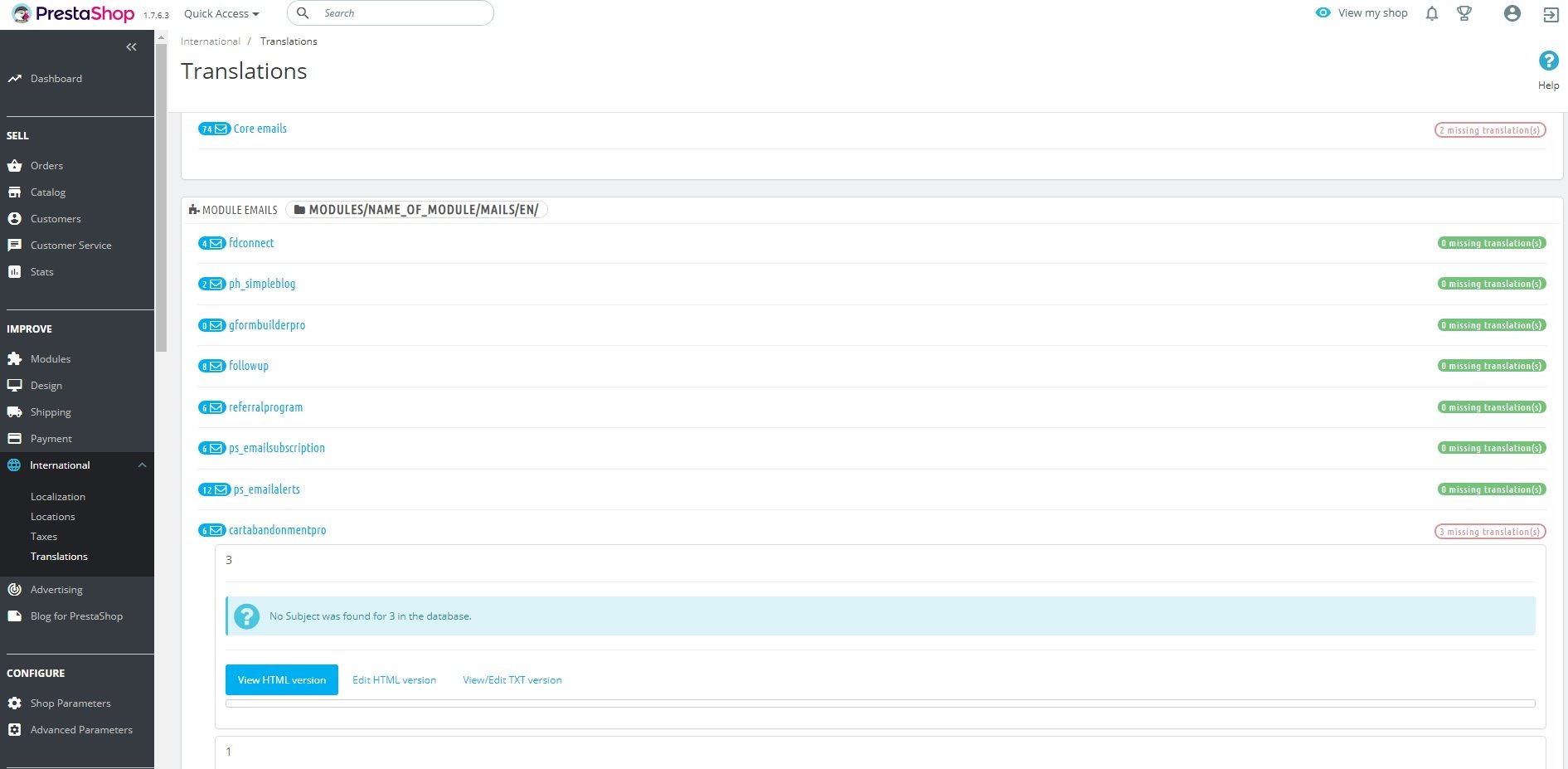The width and height of the screenshot is (1568, 769).
Task: Click the sidebar vertical scrollbar
Action: 161,199
